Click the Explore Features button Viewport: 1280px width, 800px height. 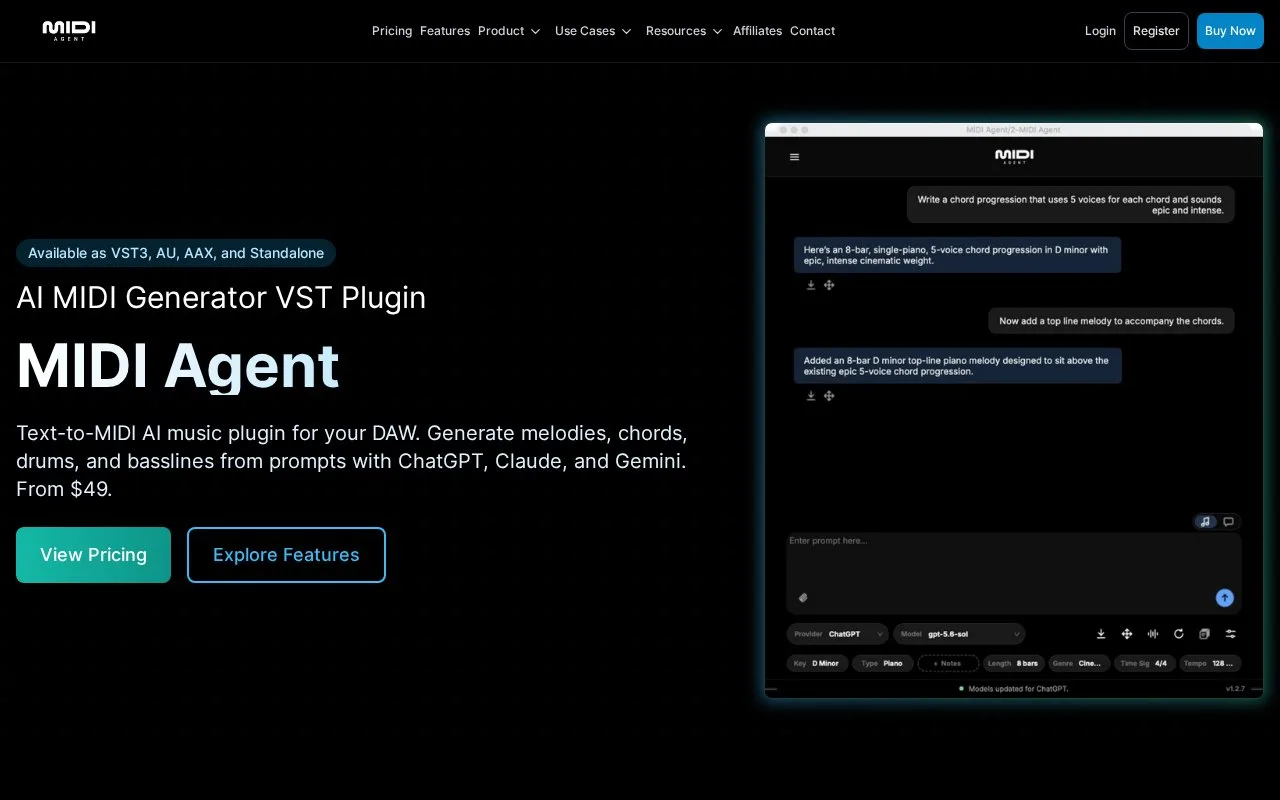pyautogui.click(x=286, y=555)
